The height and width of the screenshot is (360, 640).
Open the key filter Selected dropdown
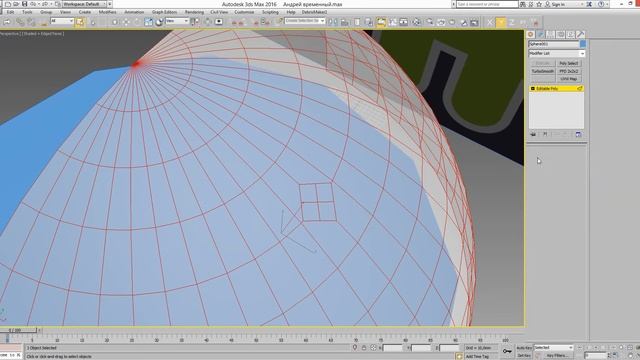click(553, 347)
